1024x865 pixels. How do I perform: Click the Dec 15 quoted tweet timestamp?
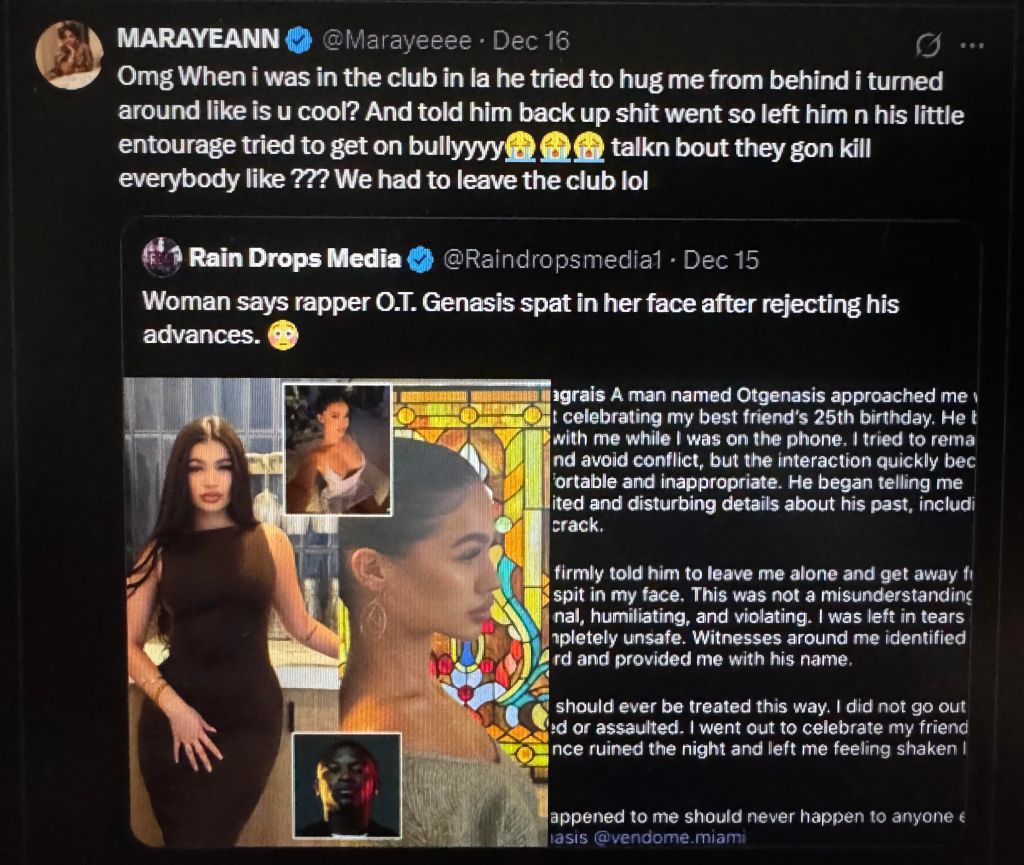pyautogui.click(x=721, y=260)
